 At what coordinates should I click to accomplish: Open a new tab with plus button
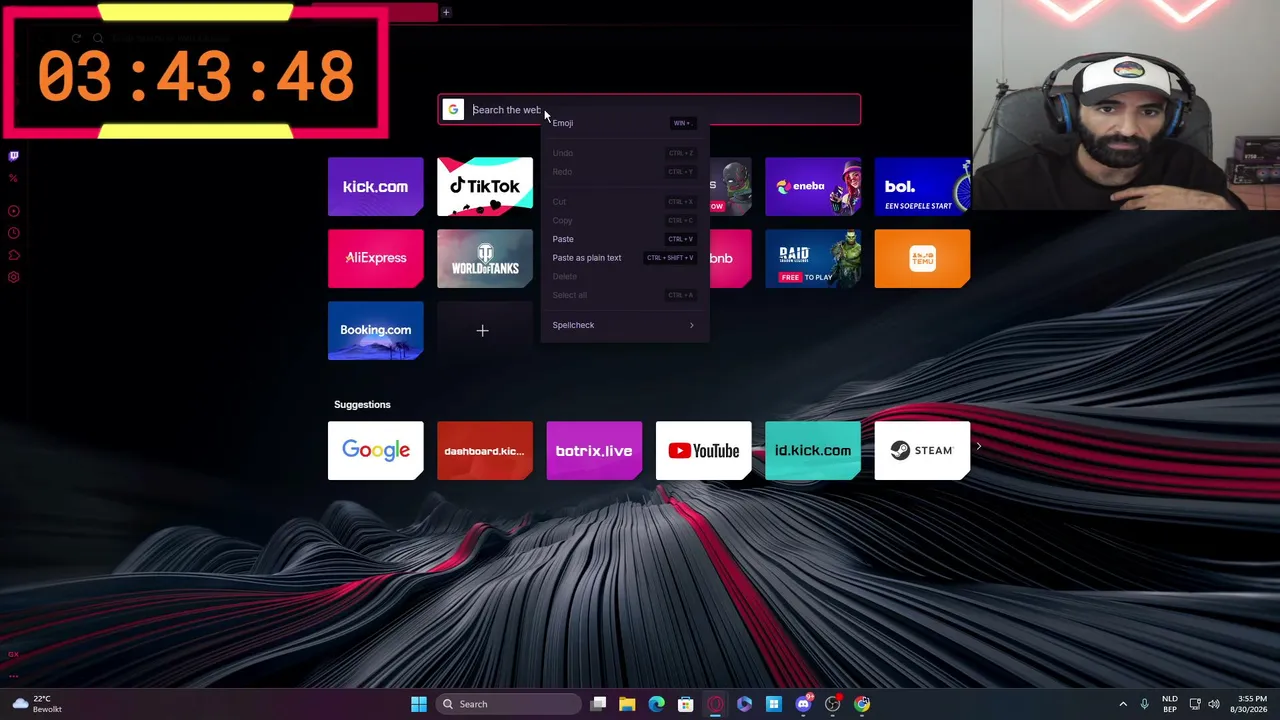[446, 12]
